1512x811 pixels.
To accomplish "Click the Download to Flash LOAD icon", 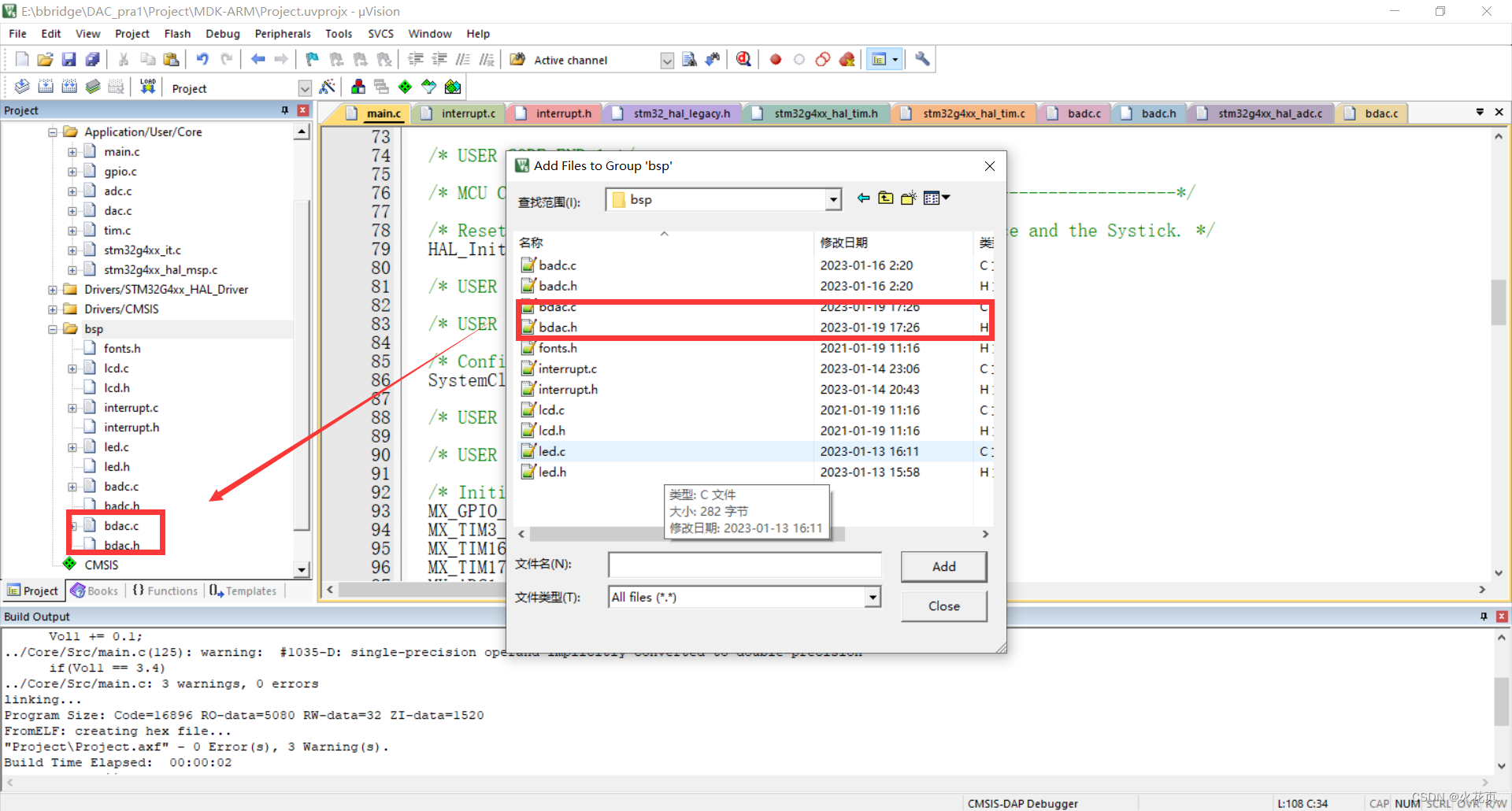I will (x=147, y=87).
